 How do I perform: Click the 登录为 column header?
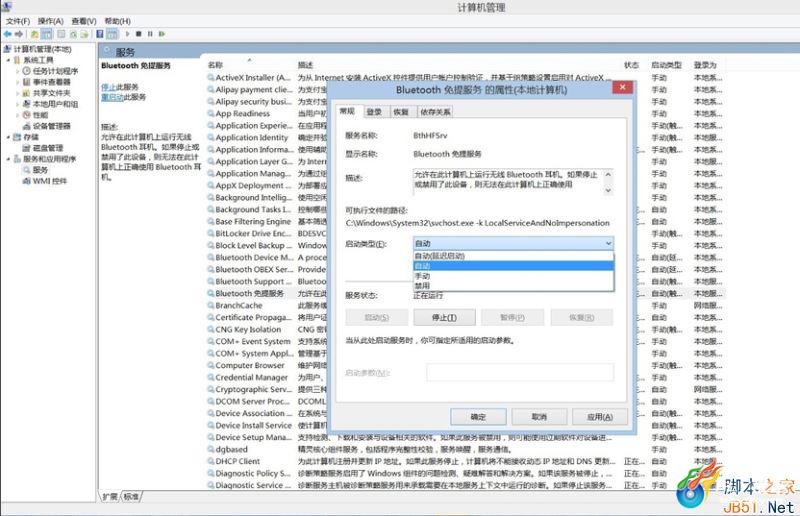click(705, 65)
